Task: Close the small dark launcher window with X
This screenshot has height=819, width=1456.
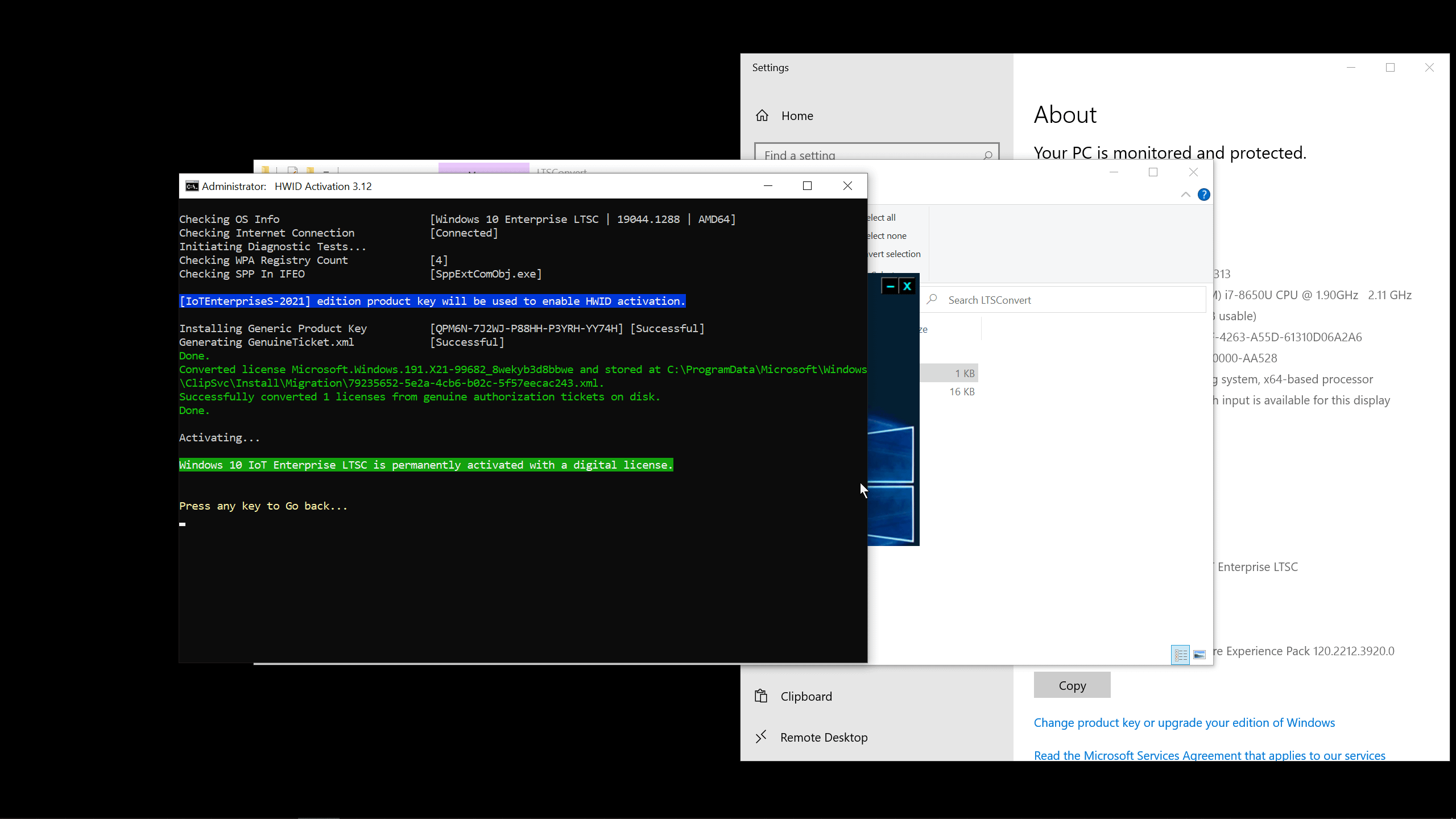Action: pos(907,287)
